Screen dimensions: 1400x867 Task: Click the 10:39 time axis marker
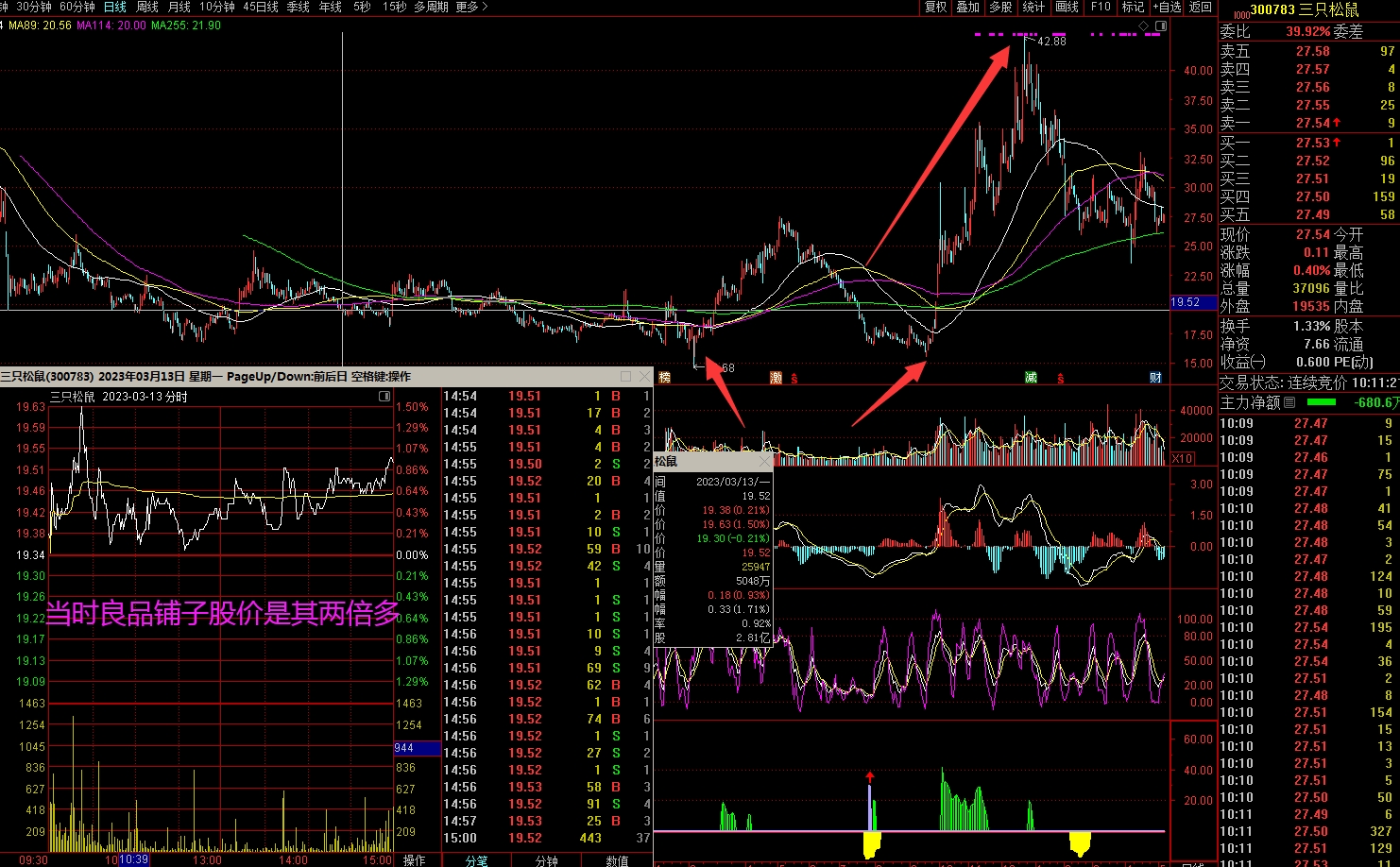pyautogui.click(x=133, y=859)
